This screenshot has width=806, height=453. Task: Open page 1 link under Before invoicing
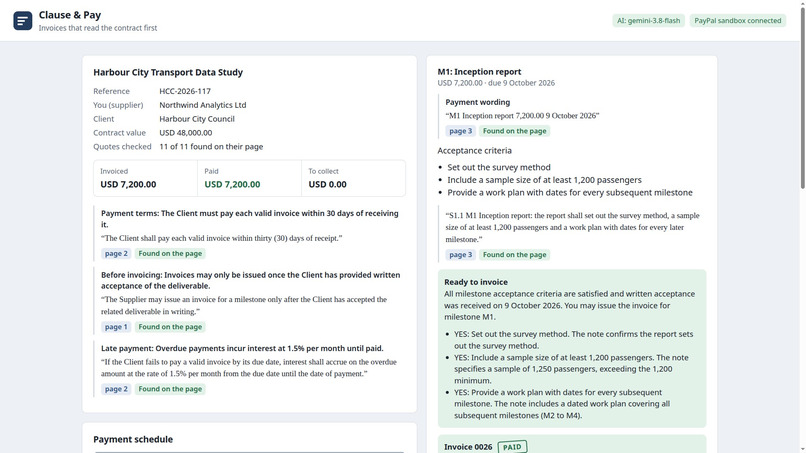coord(116,327)
